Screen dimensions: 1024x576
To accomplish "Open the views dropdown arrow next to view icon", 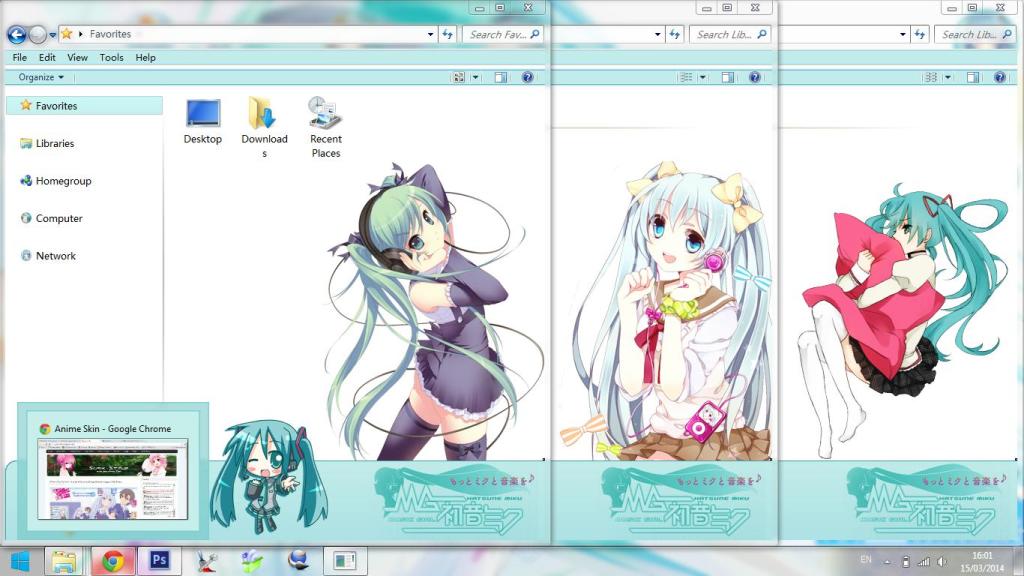I will 476,77.
